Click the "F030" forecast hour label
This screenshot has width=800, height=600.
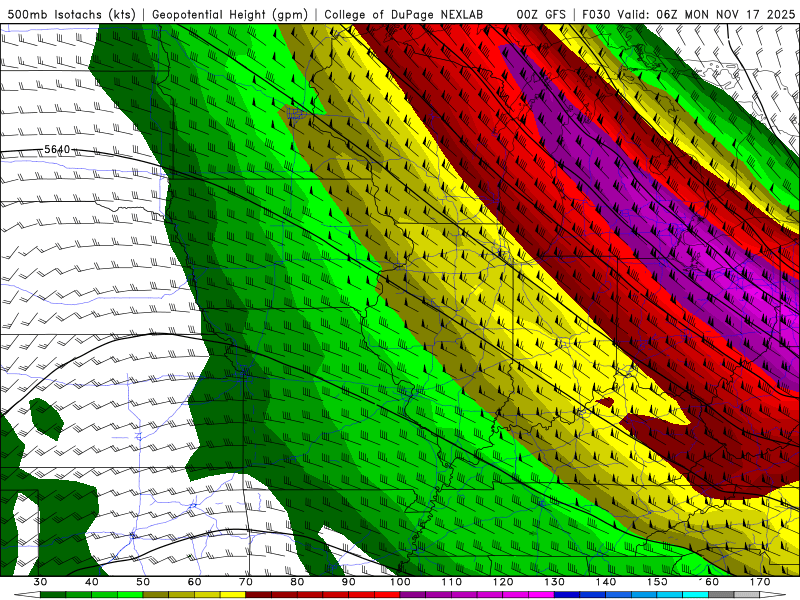coord(596,14)
